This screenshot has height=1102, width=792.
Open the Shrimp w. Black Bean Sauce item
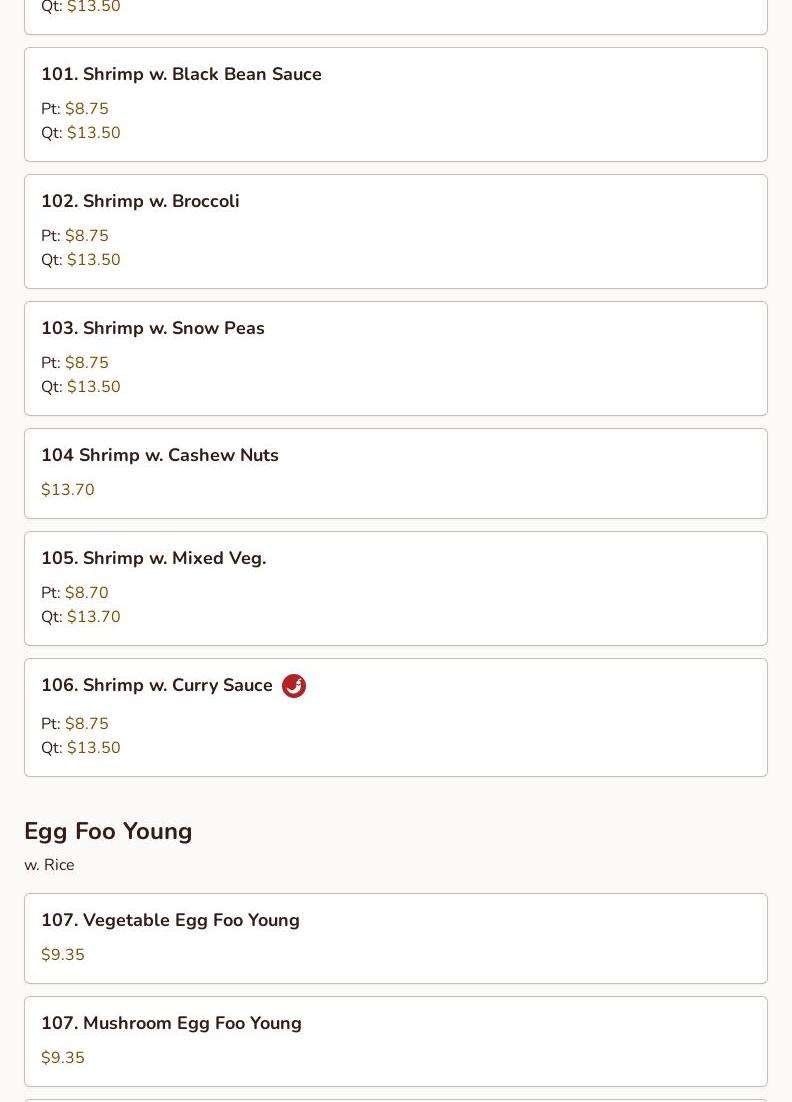coord(396,105)
